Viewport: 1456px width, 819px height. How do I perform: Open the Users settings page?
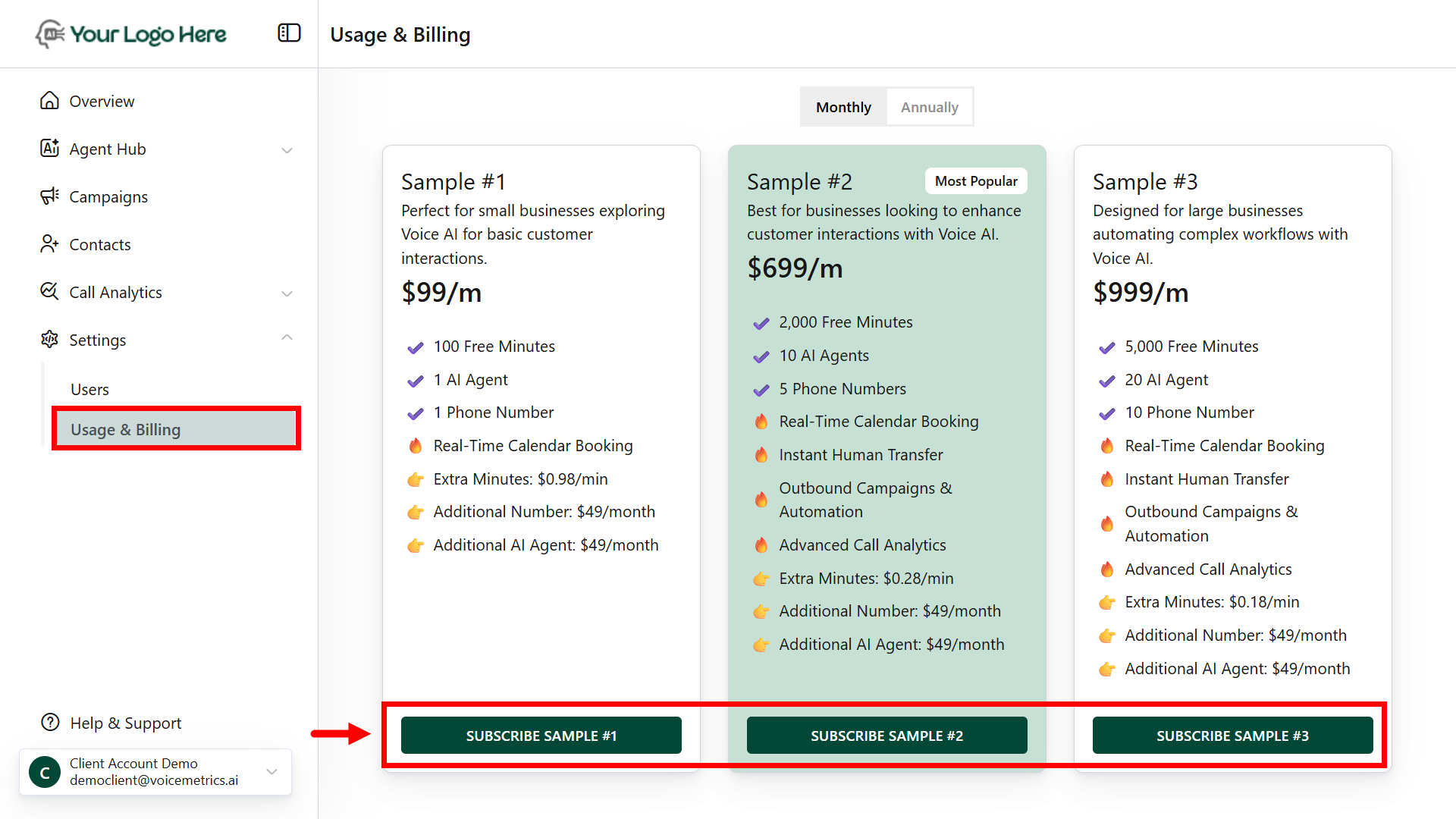pos(89,389)
